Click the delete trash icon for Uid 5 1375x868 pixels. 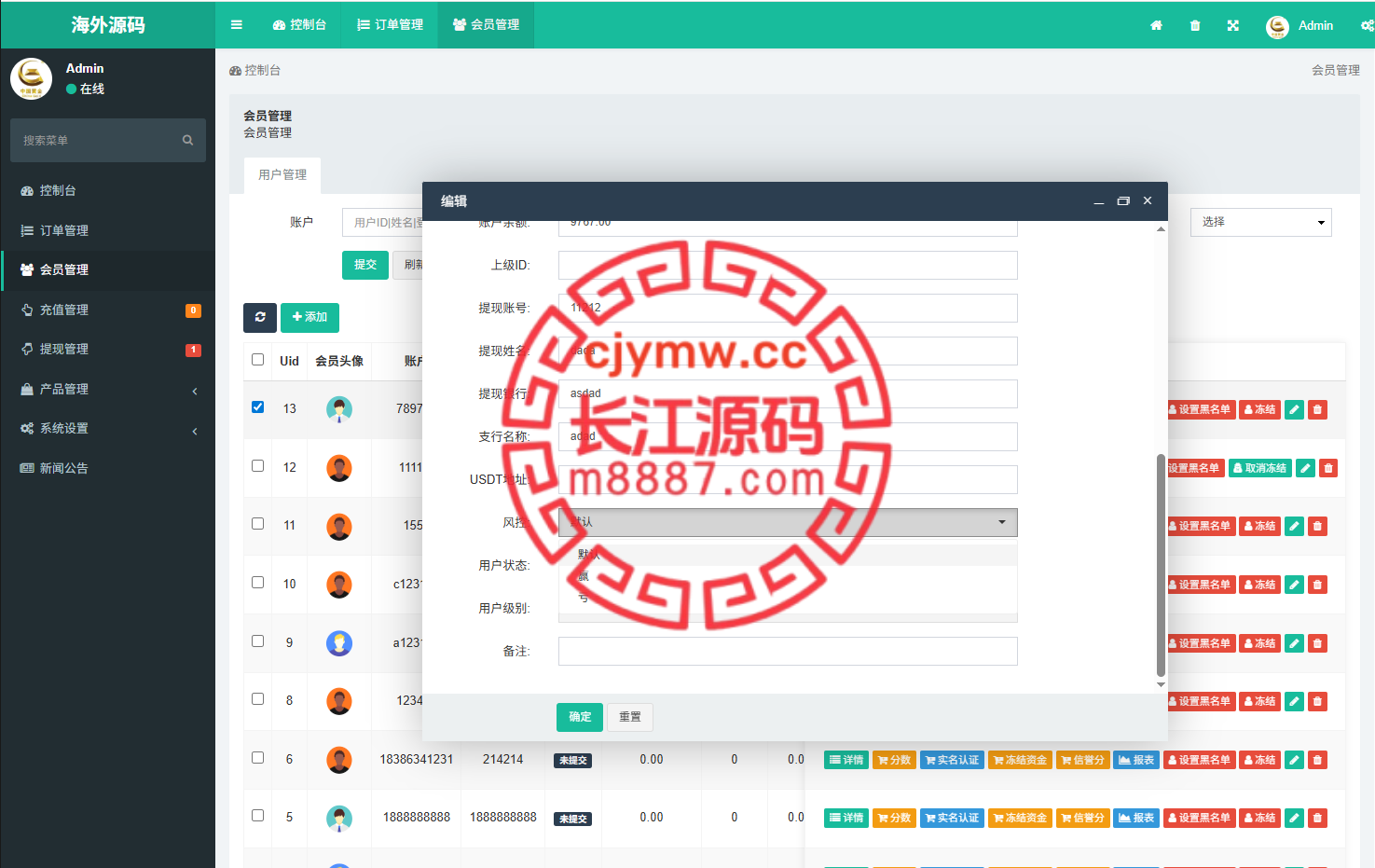[1317, 818]
